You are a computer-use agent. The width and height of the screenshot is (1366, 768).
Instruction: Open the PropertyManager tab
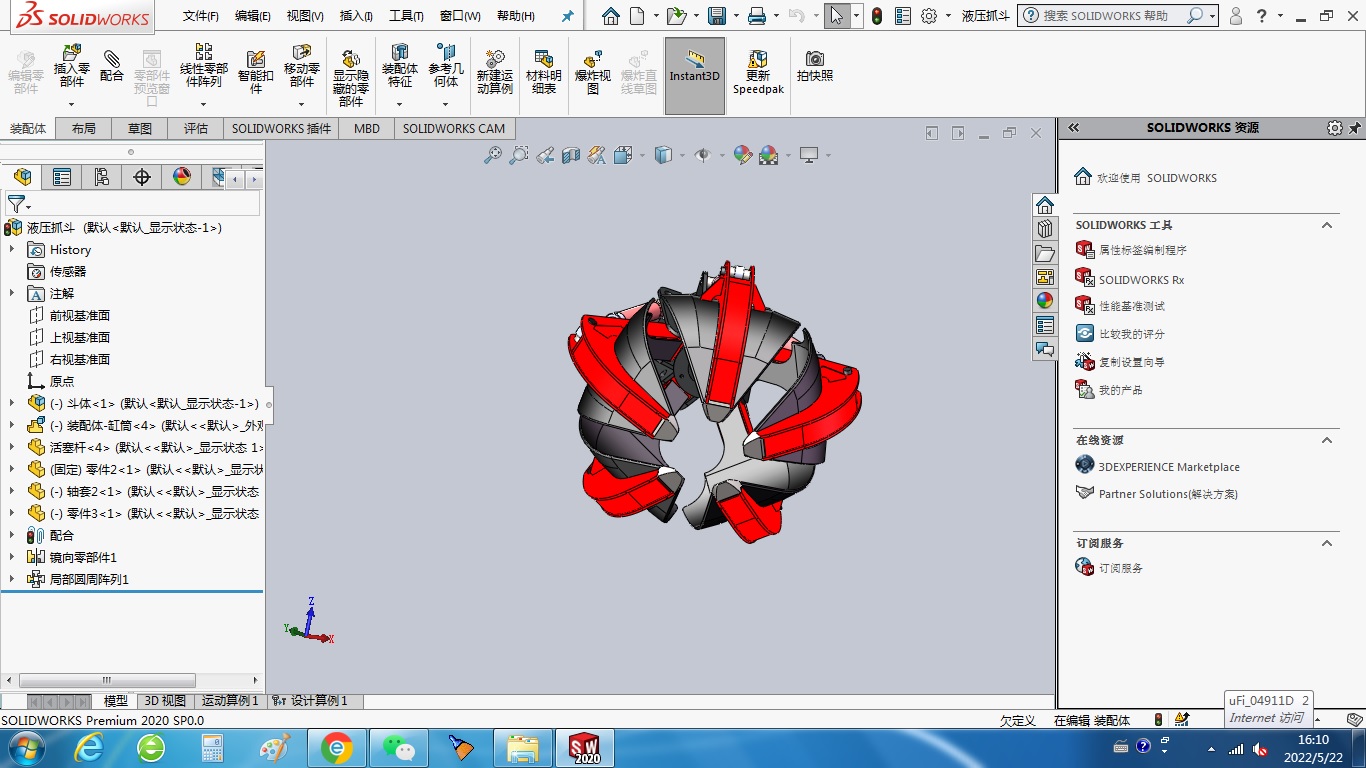(62, 177)
